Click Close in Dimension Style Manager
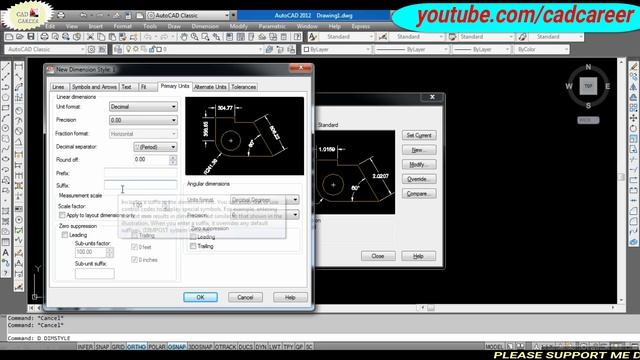 click(x=378, y=256)
